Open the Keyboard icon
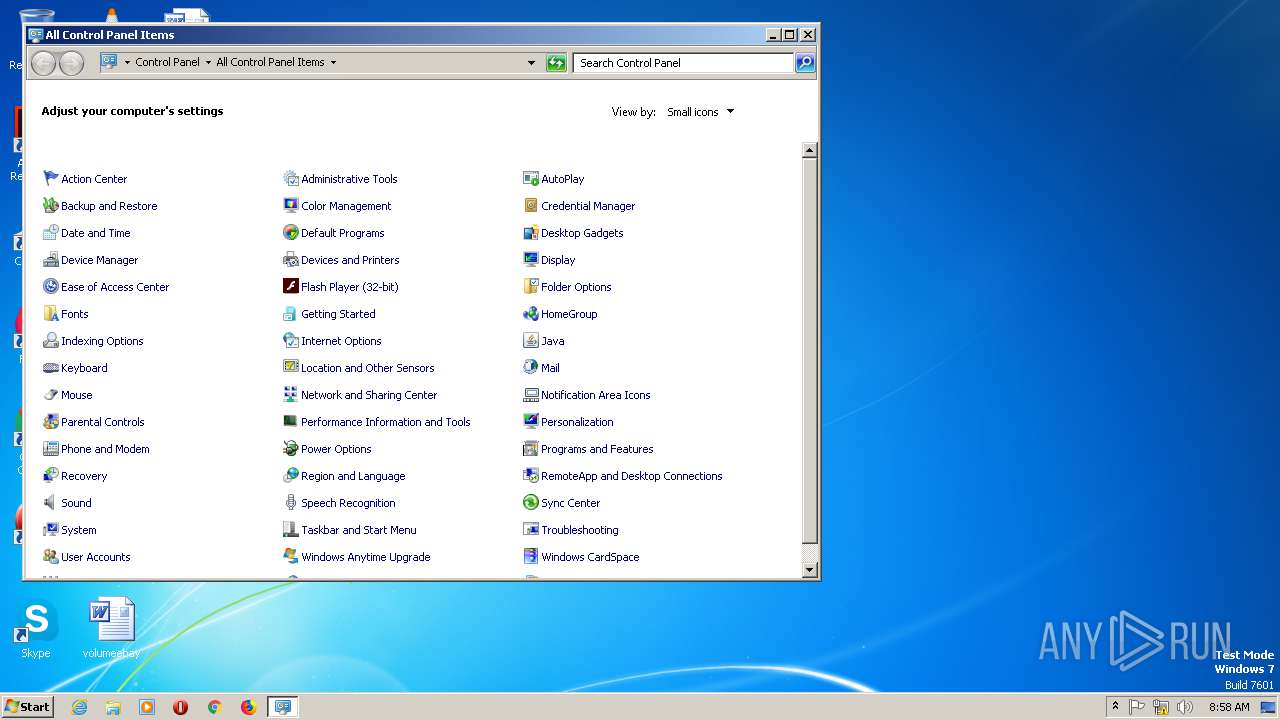1280x720 pixels. click(x=51, y=368)
